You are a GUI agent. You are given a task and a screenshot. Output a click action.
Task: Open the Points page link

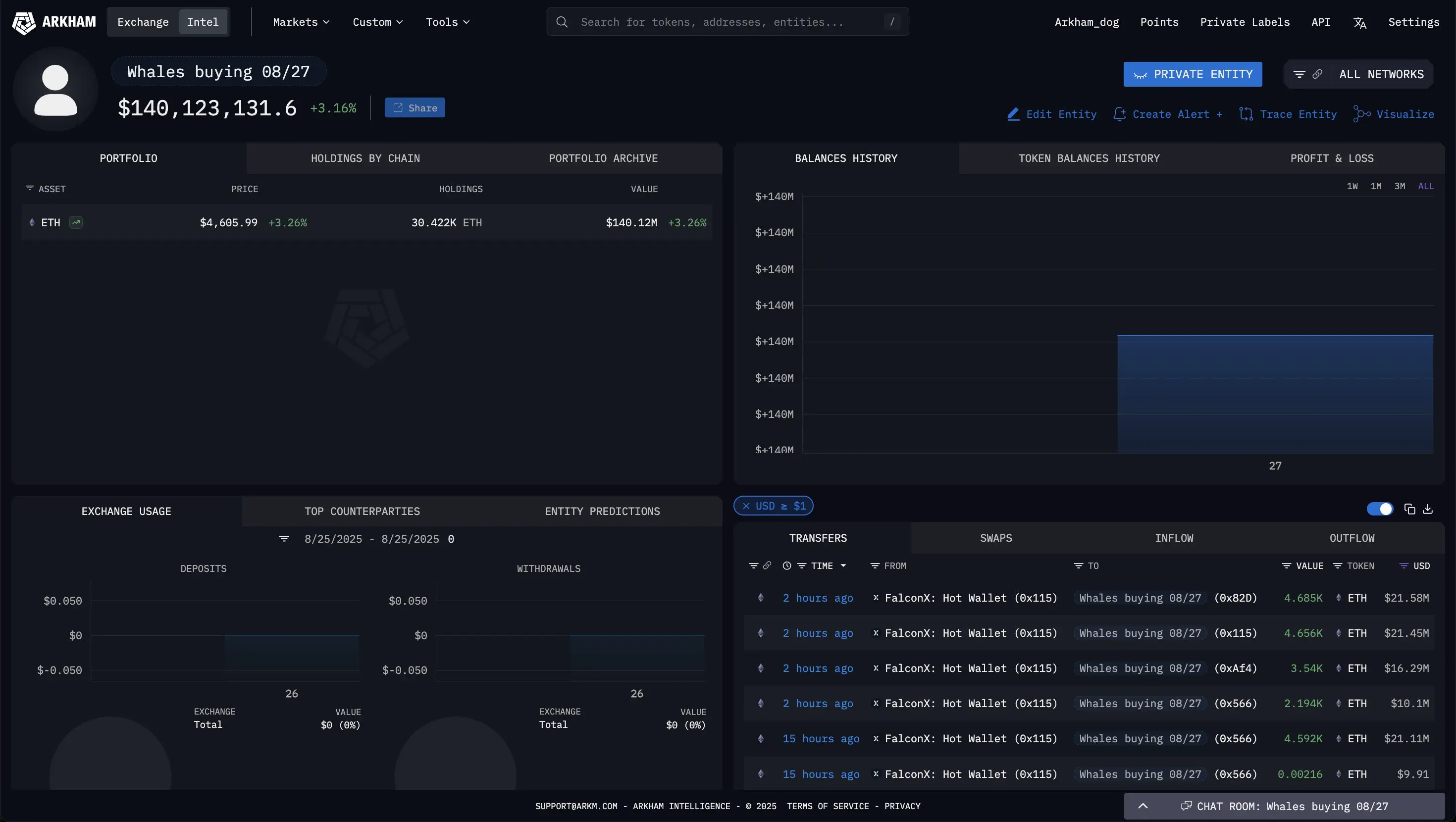tap(1159, 22)
